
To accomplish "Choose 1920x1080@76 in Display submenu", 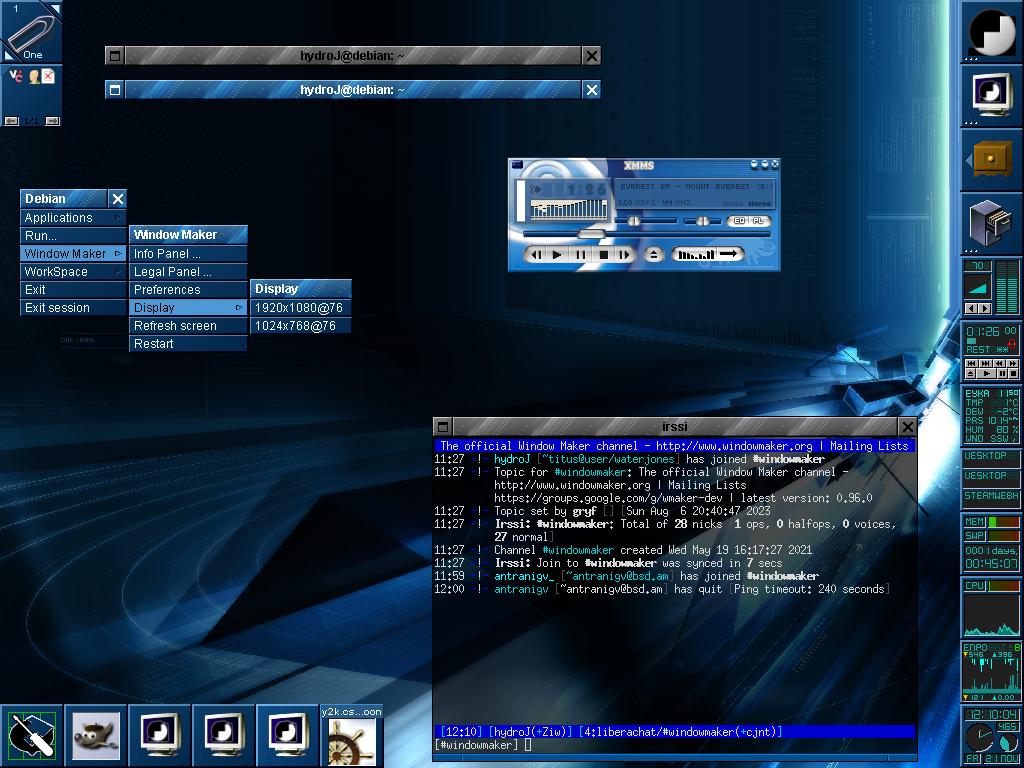I will (x=300, y=307).
